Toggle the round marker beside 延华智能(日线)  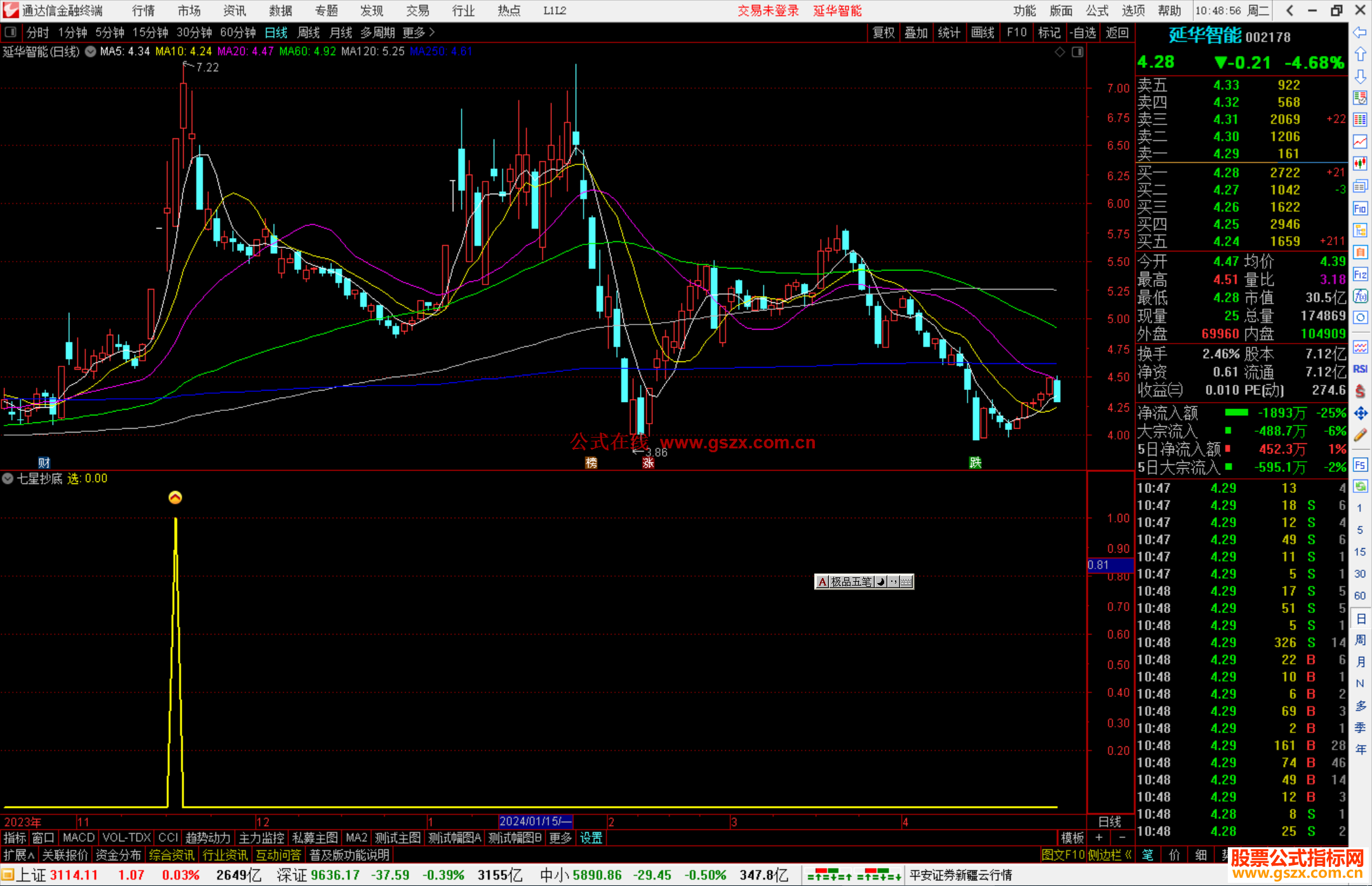(91, 51)
